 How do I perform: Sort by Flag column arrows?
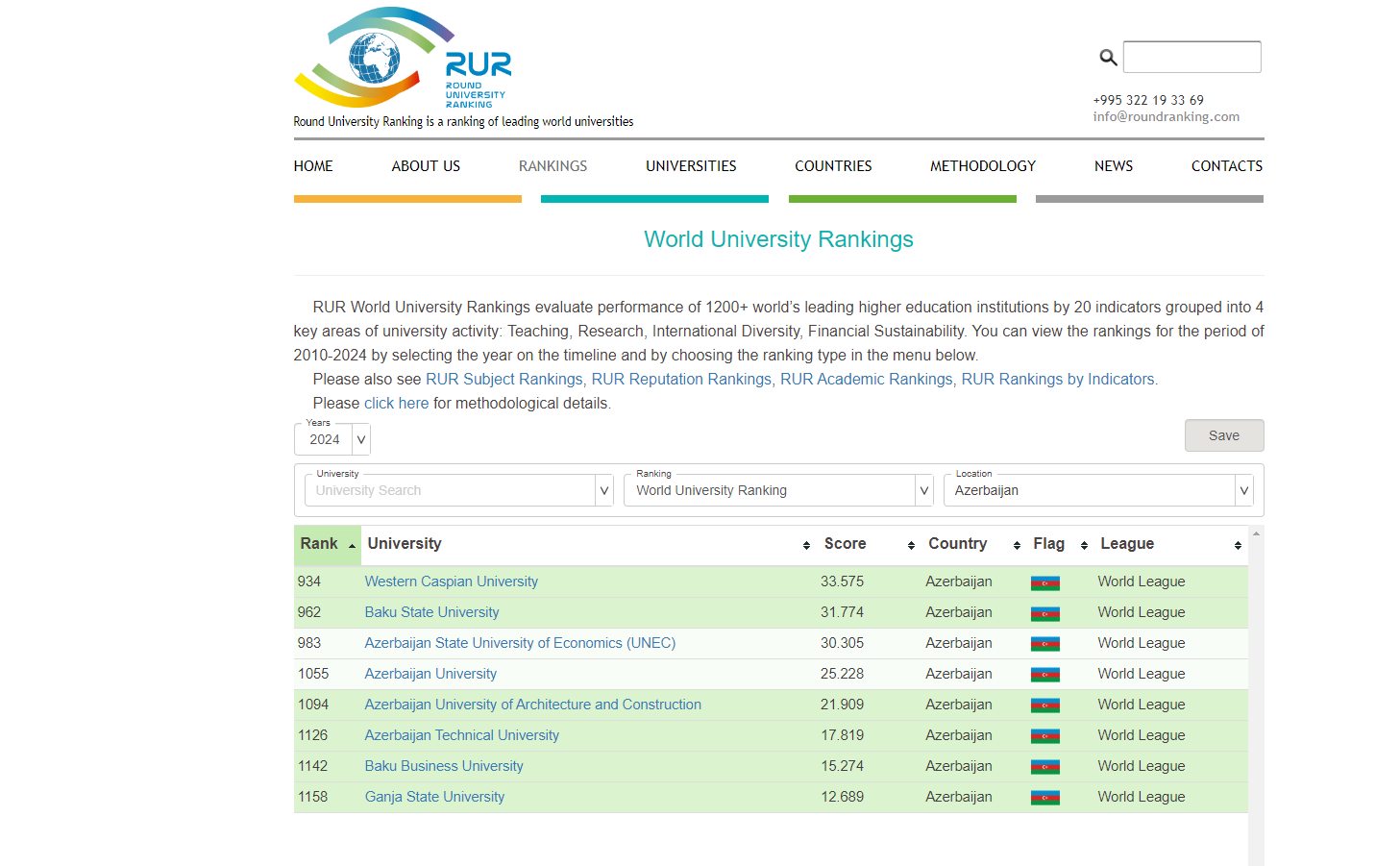click(1084, 546)
